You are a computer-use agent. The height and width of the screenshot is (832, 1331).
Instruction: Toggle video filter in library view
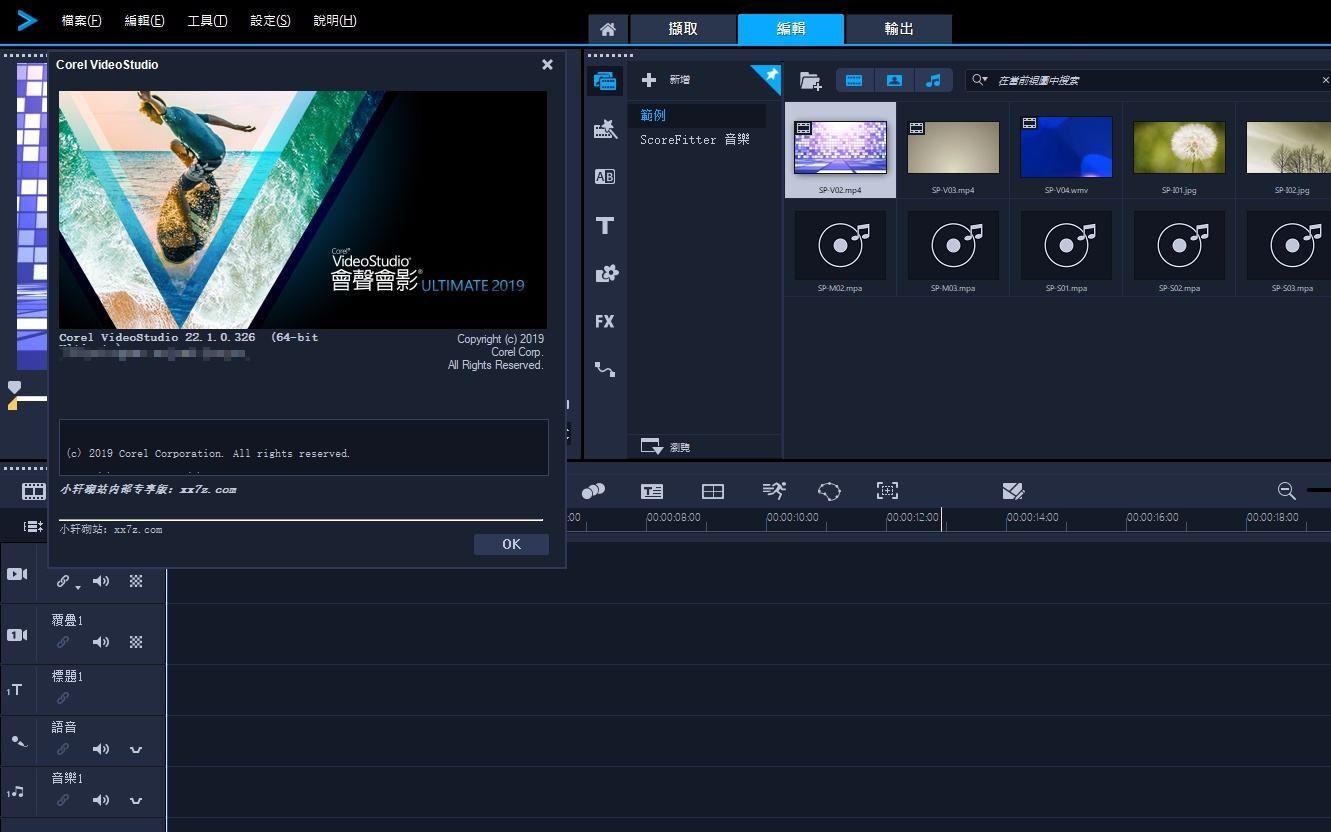click(854, 80)
